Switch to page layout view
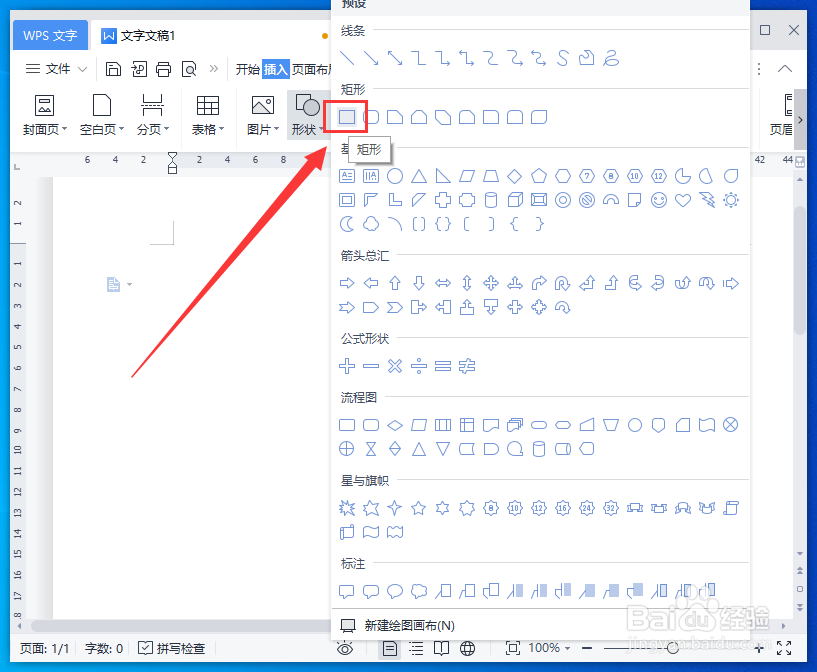Image resolution: width=817 pixels, height=672 pixels. [390, 648]
